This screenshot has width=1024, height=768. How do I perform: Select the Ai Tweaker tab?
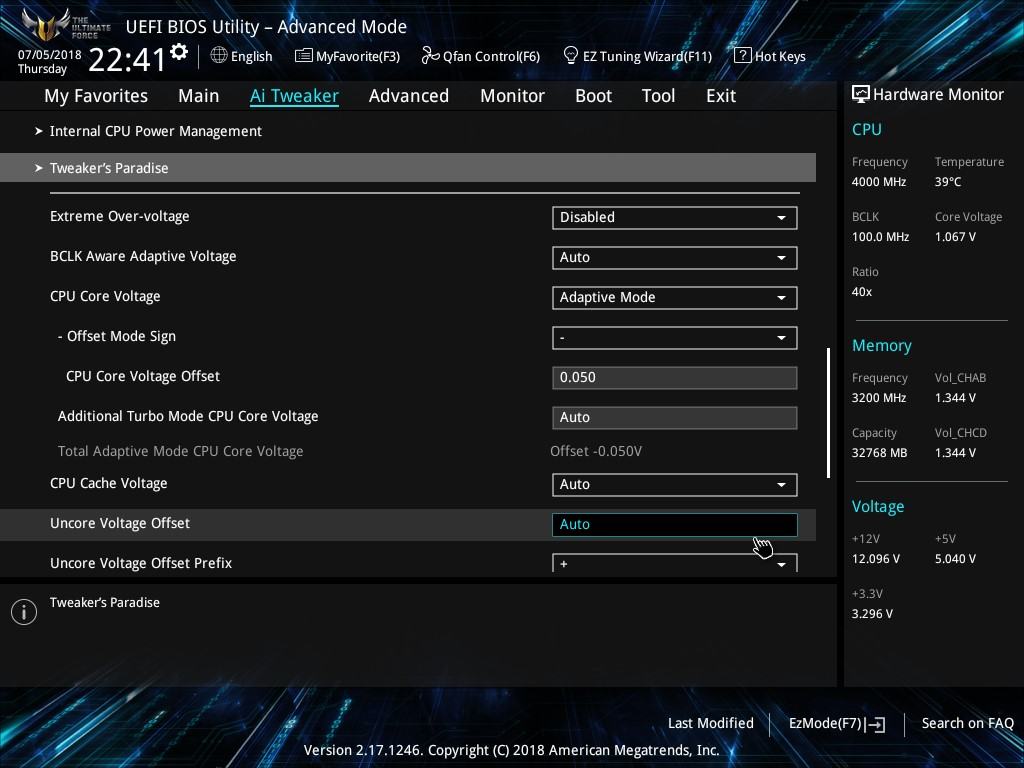click(294, 96)
